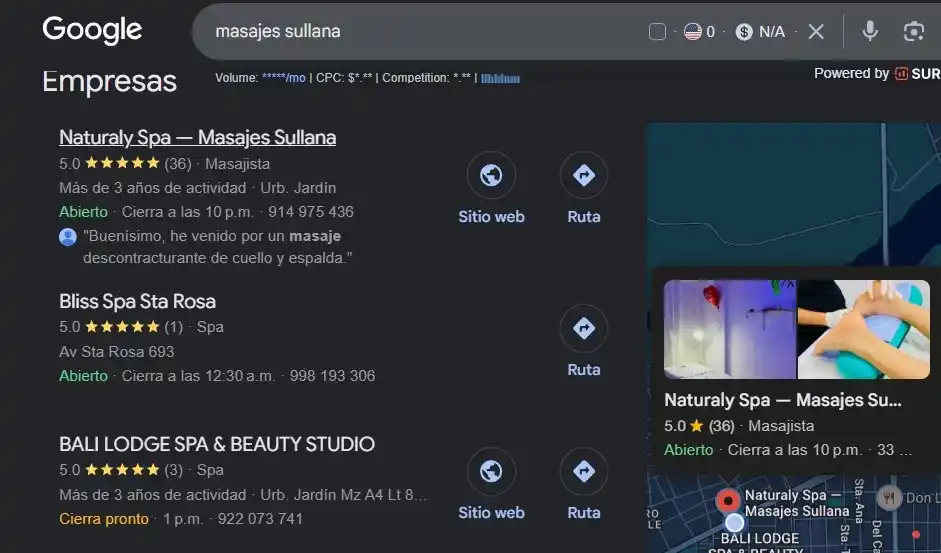
Task: Open the Naturaly Spa — Masajes Sullana listing title
Action: [x=197, y=137]
